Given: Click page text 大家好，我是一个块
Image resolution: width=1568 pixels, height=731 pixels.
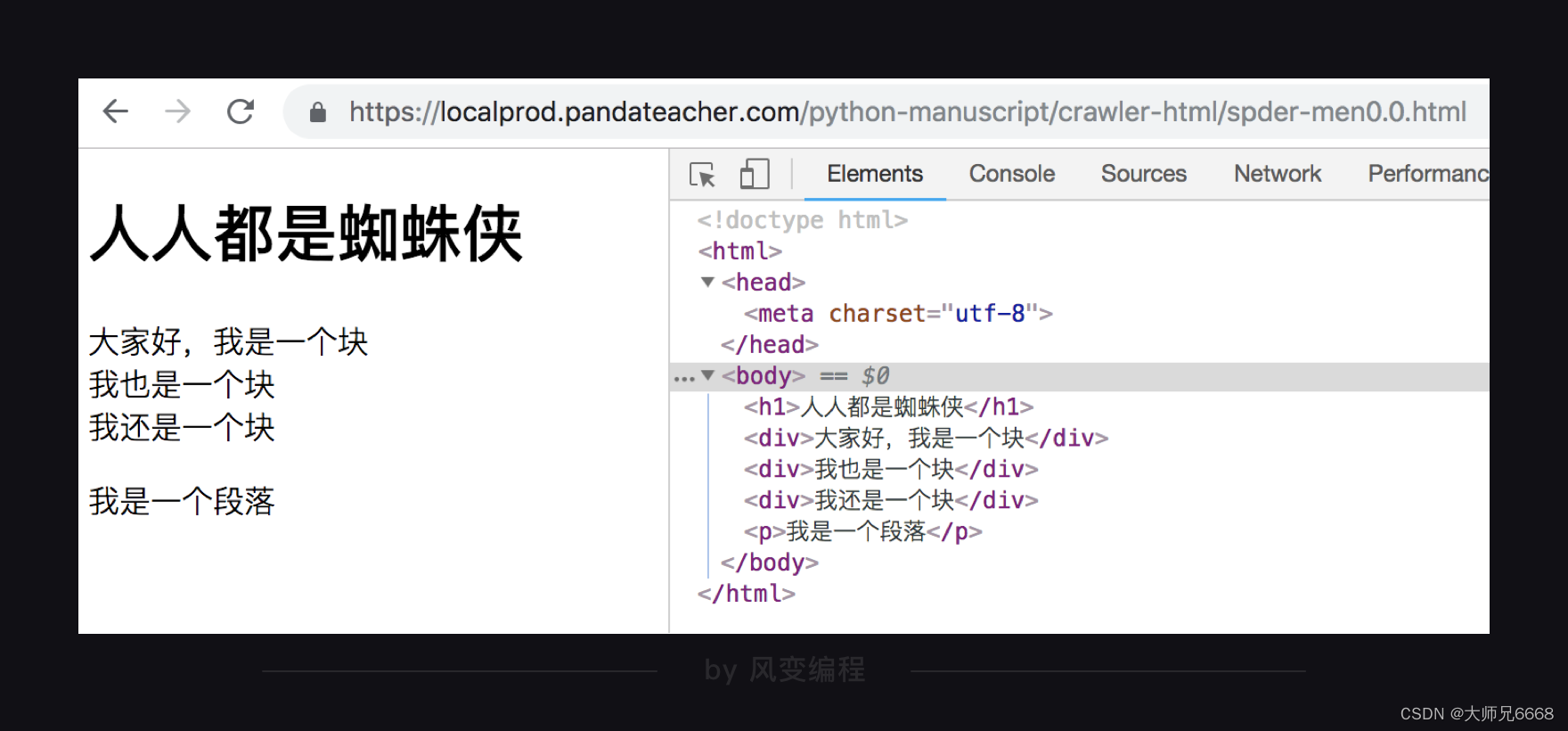Looking at the screenshot, I should point(229,342).
